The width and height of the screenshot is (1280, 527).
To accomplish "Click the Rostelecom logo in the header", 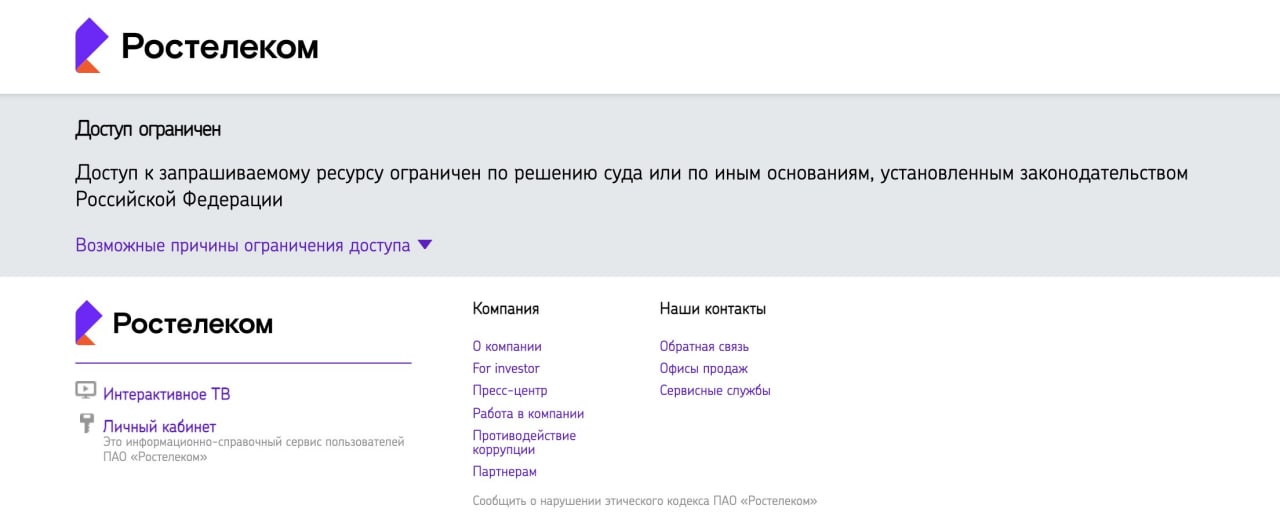I will pyautogui.click(x=197, y=46).
